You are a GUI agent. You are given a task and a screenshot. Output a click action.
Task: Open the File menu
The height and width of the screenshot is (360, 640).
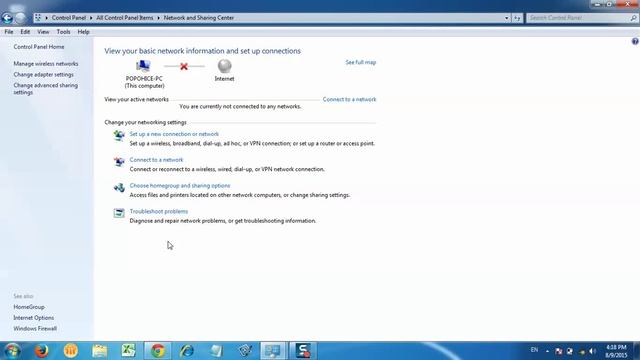coord(9,32)
